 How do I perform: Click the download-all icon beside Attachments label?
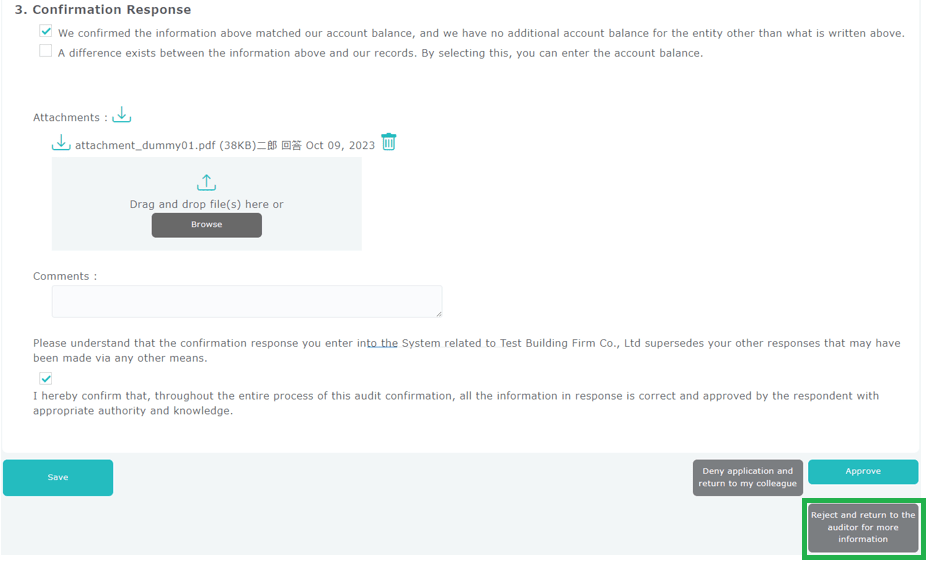click(x=122, y=115)
